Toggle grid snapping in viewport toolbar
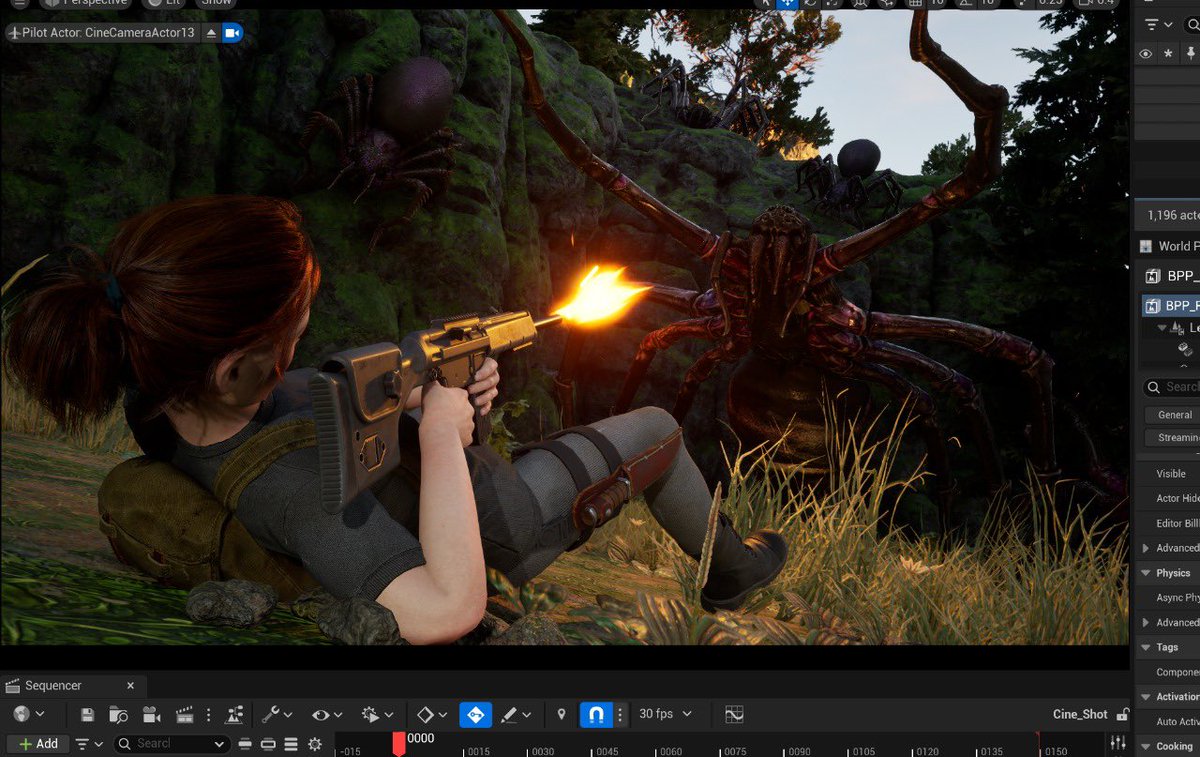Viewport: 1200px width, 757px height. pos(916,3)
